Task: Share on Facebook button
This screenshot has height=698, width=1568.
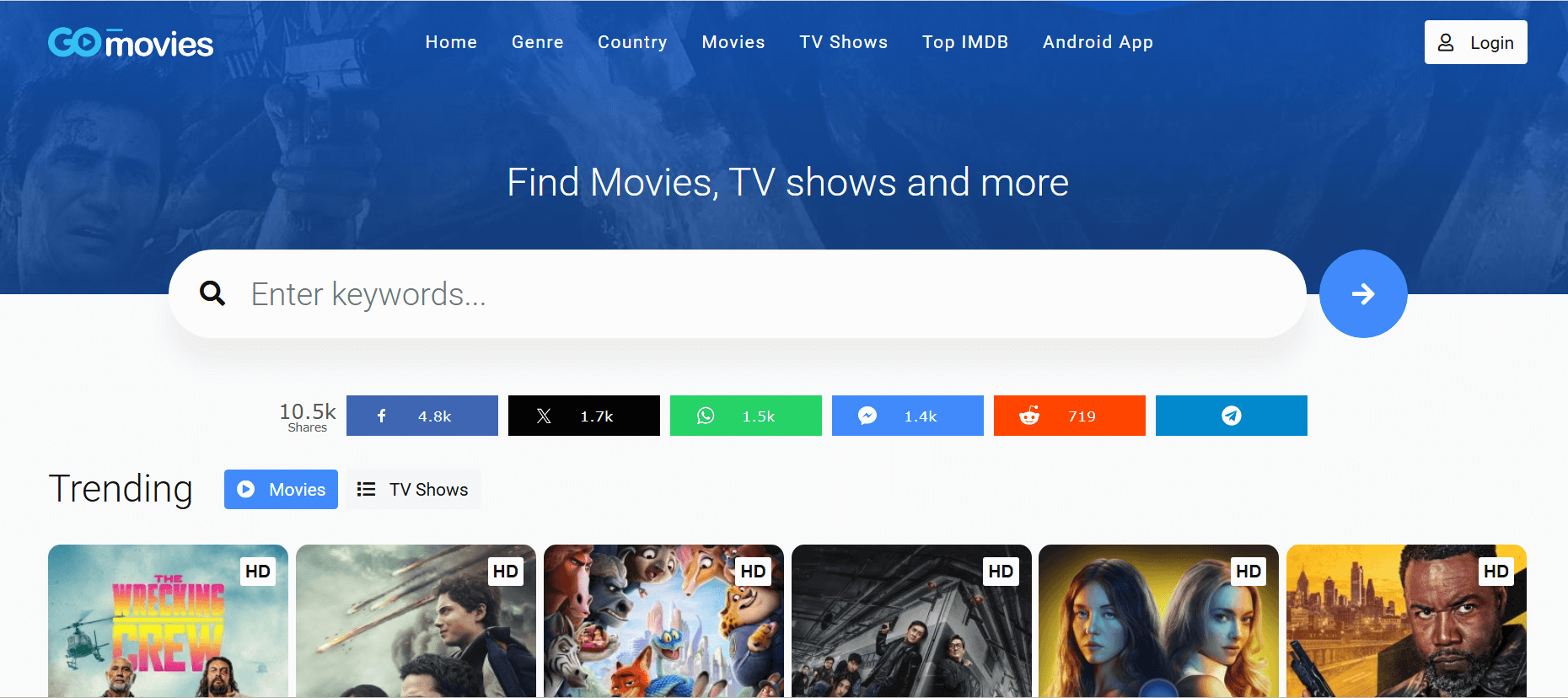Action: (x=422, y=416)
